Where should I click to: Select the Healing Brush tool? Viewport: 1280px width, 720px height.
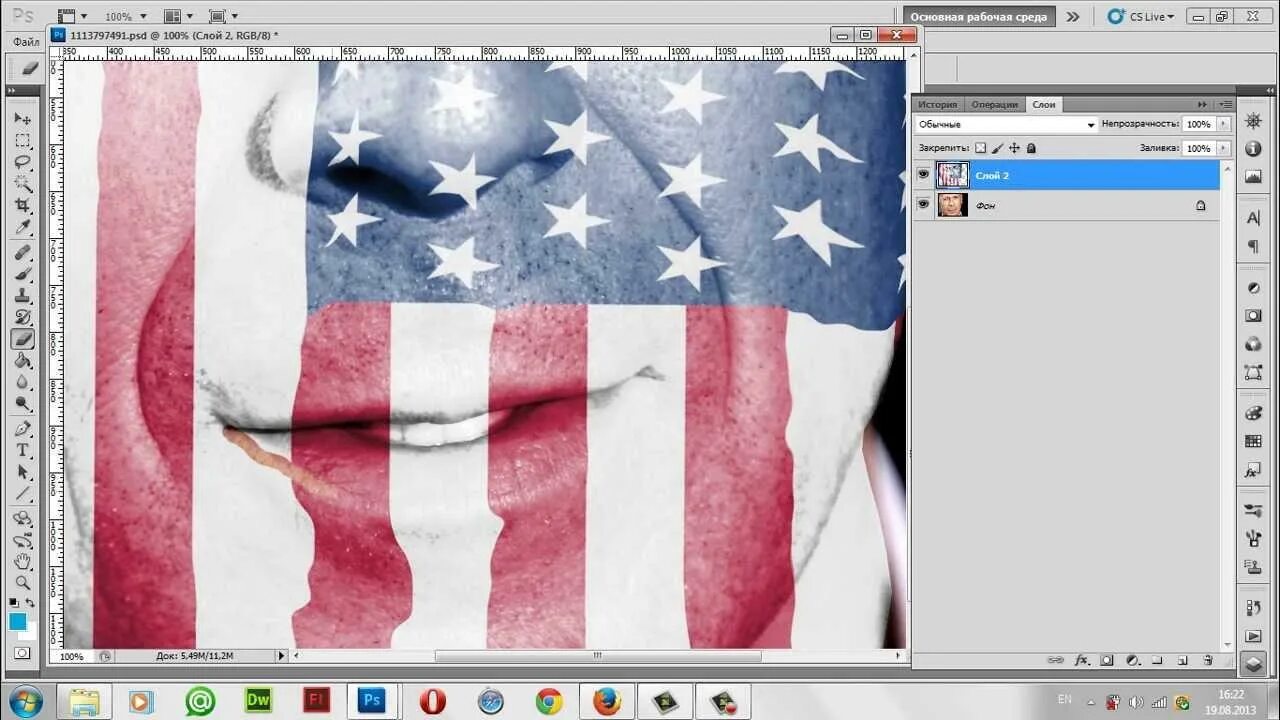click(x=22, y=252)
